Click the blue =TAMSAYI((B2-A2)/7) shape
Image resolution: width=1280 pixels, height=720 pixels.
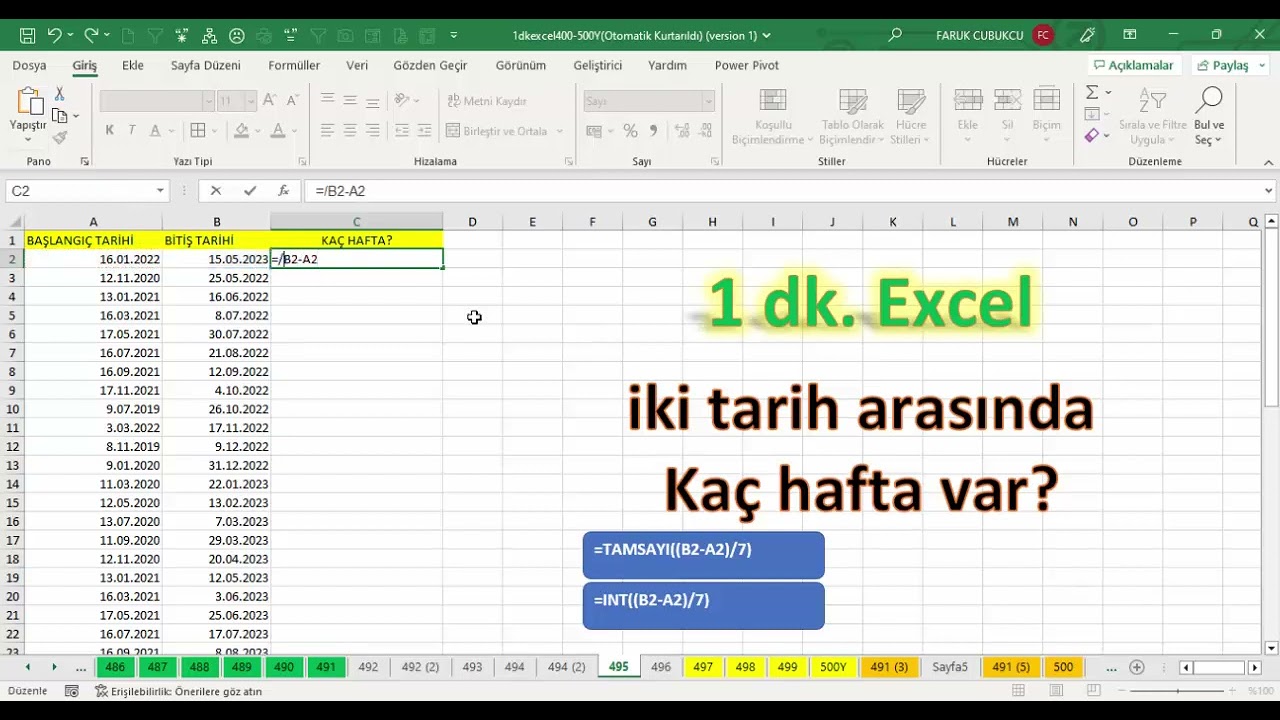click(703, 555)
